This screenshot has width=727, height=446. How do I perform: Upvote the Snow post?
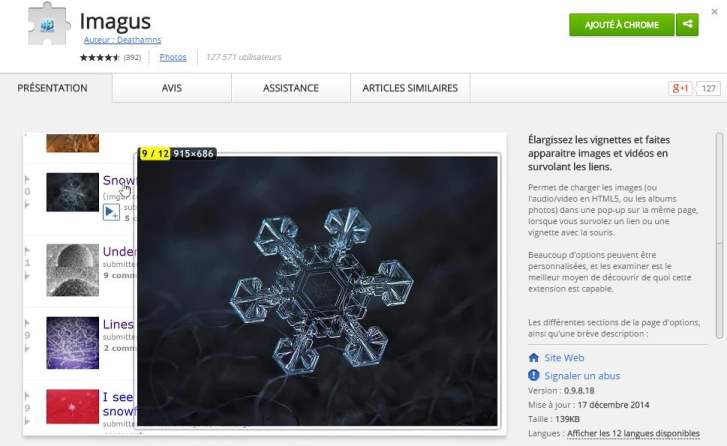coord(27,179)
